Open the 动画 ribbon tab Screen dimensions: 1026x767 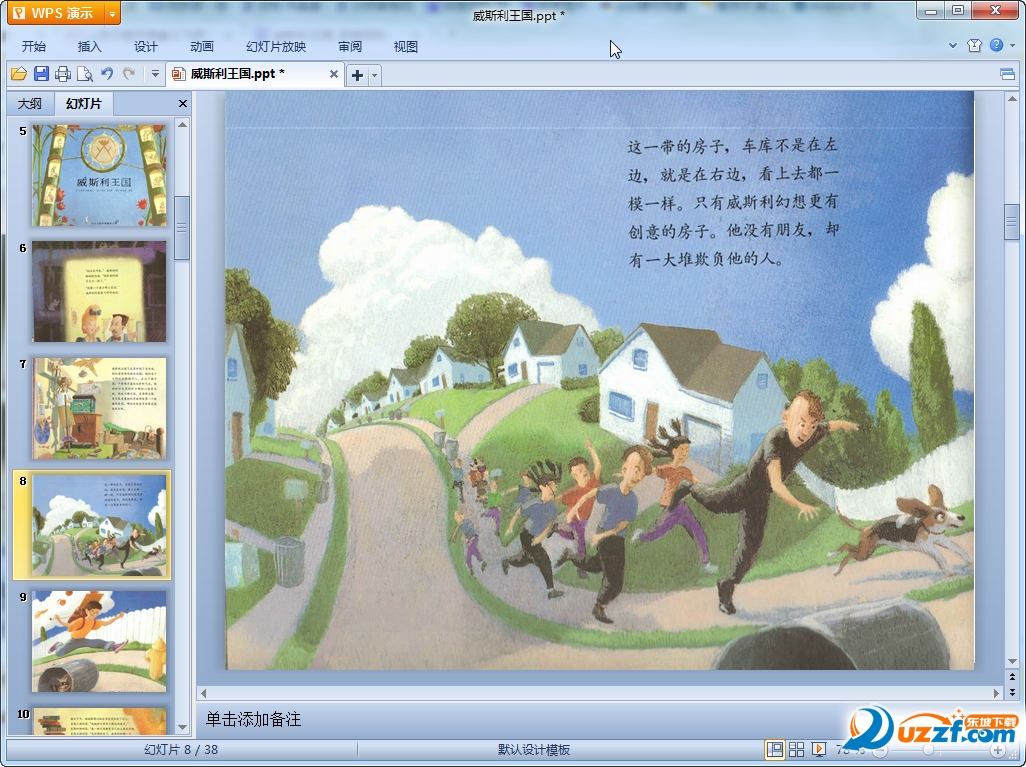pyautogui.click(x=202, y=46)
